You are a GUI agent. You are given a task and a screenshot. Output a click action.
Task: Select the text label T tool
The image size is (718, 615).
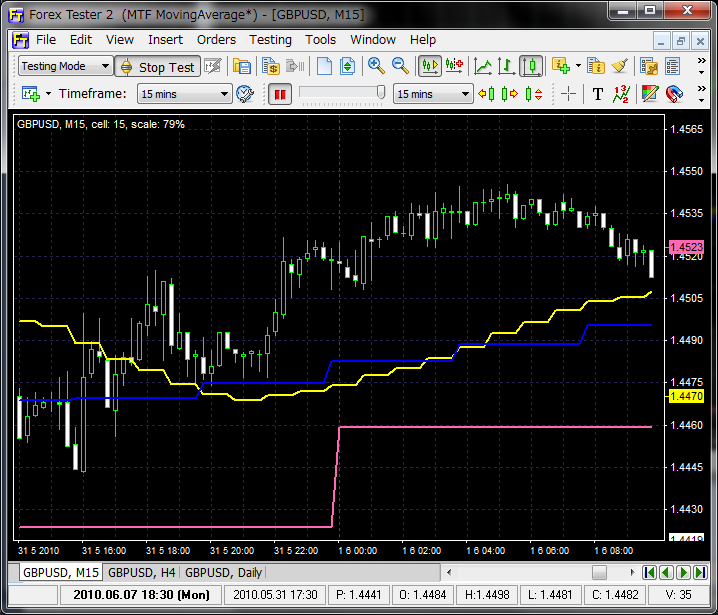tap(598, 94)
